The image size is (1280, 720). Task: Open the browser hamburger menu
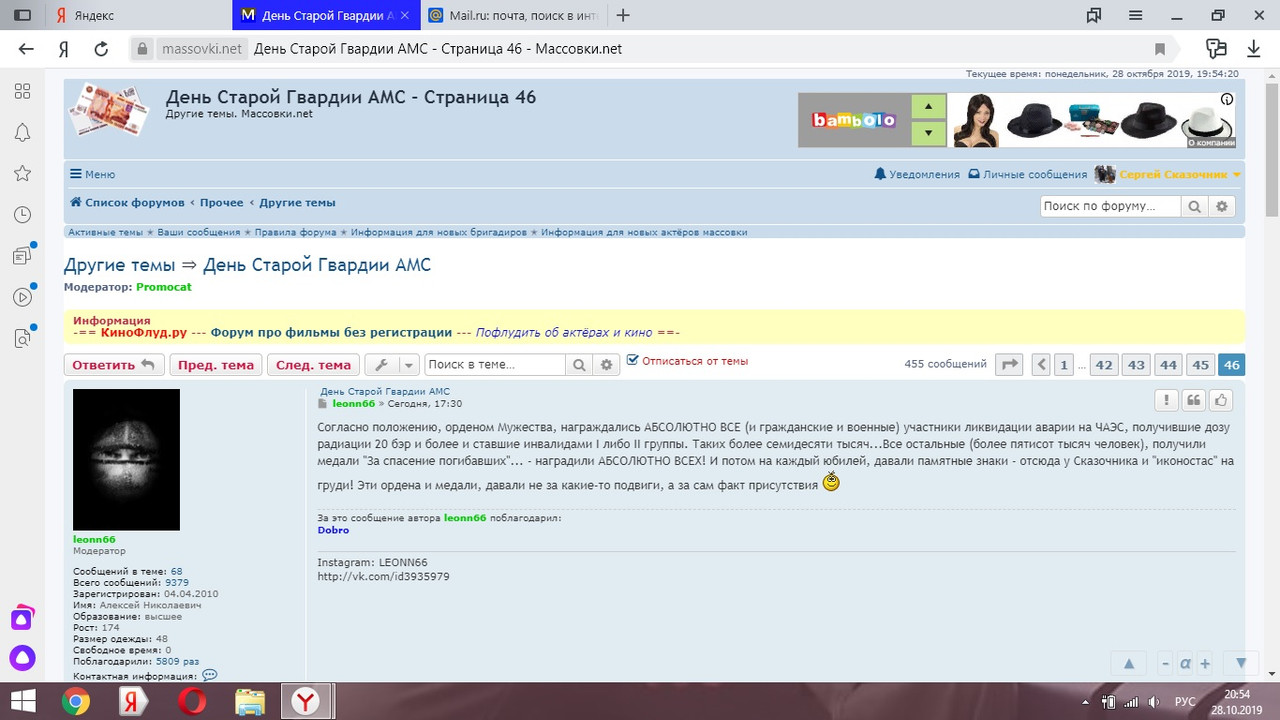1134,15
